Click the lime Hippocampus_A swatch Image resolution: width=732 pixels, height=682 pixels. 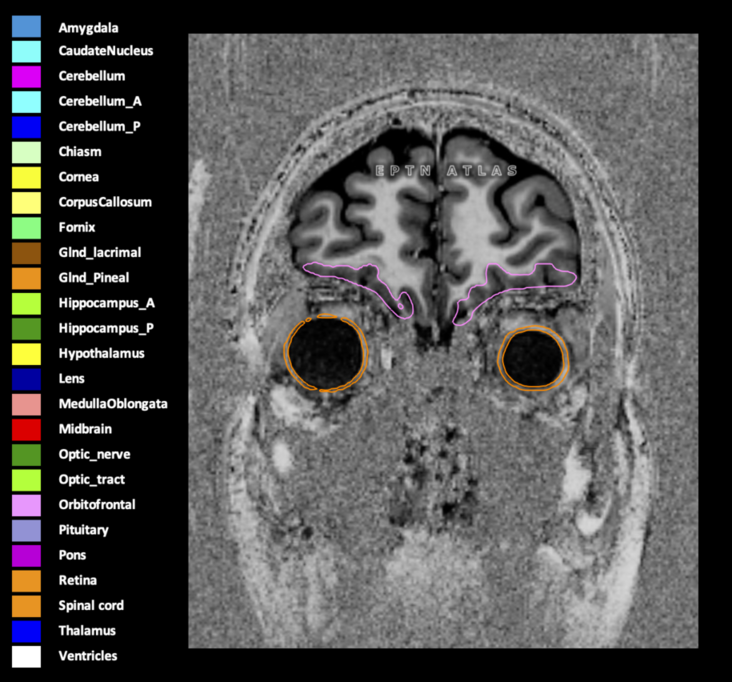[x=26, y=303]
